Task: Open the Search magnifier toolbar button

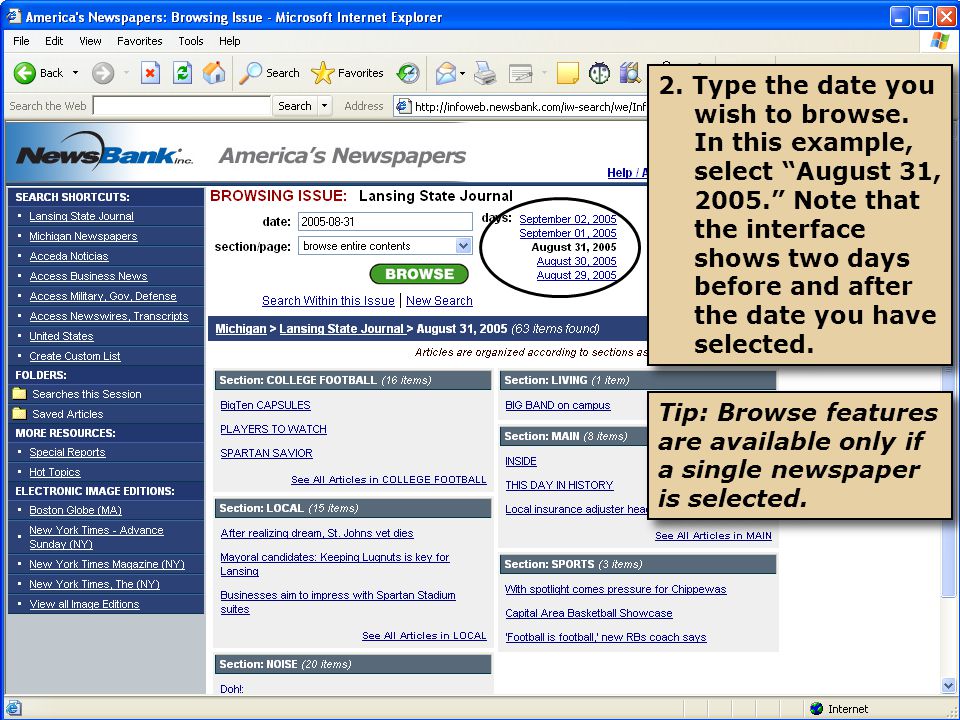Action: click(x=269, y=73)
